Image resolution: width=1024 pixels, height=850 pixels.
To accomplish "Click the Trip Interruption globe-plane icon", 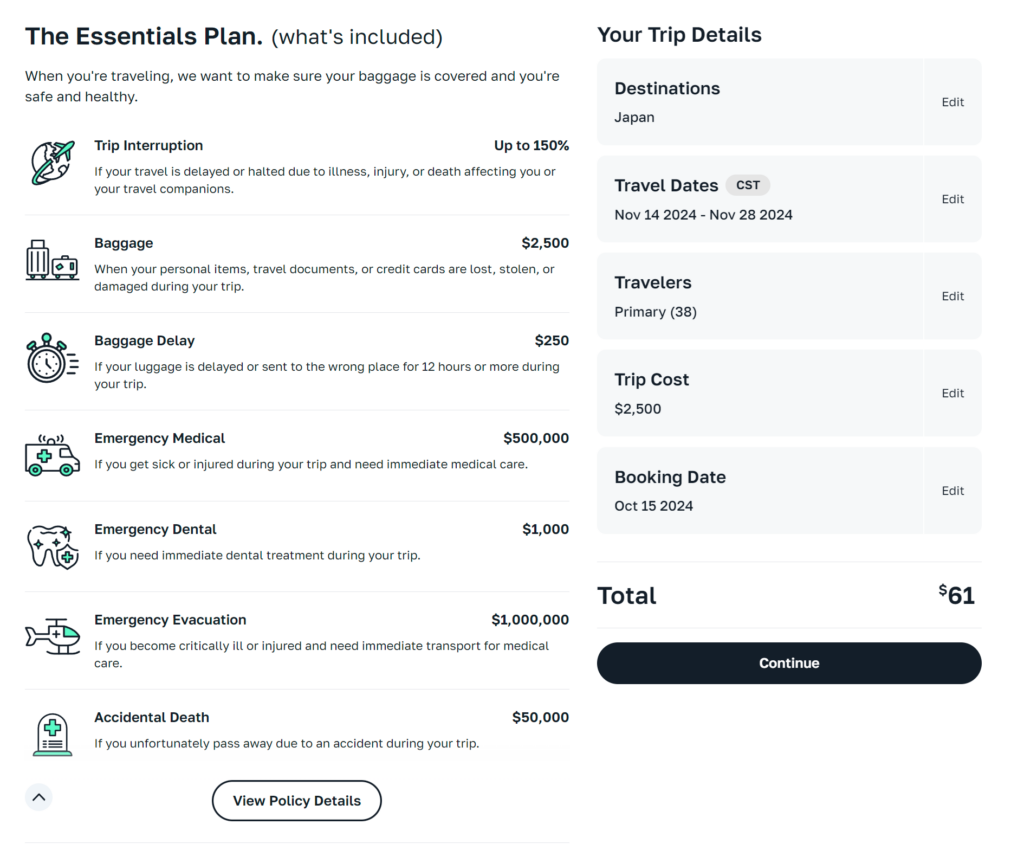I will 52,163.
